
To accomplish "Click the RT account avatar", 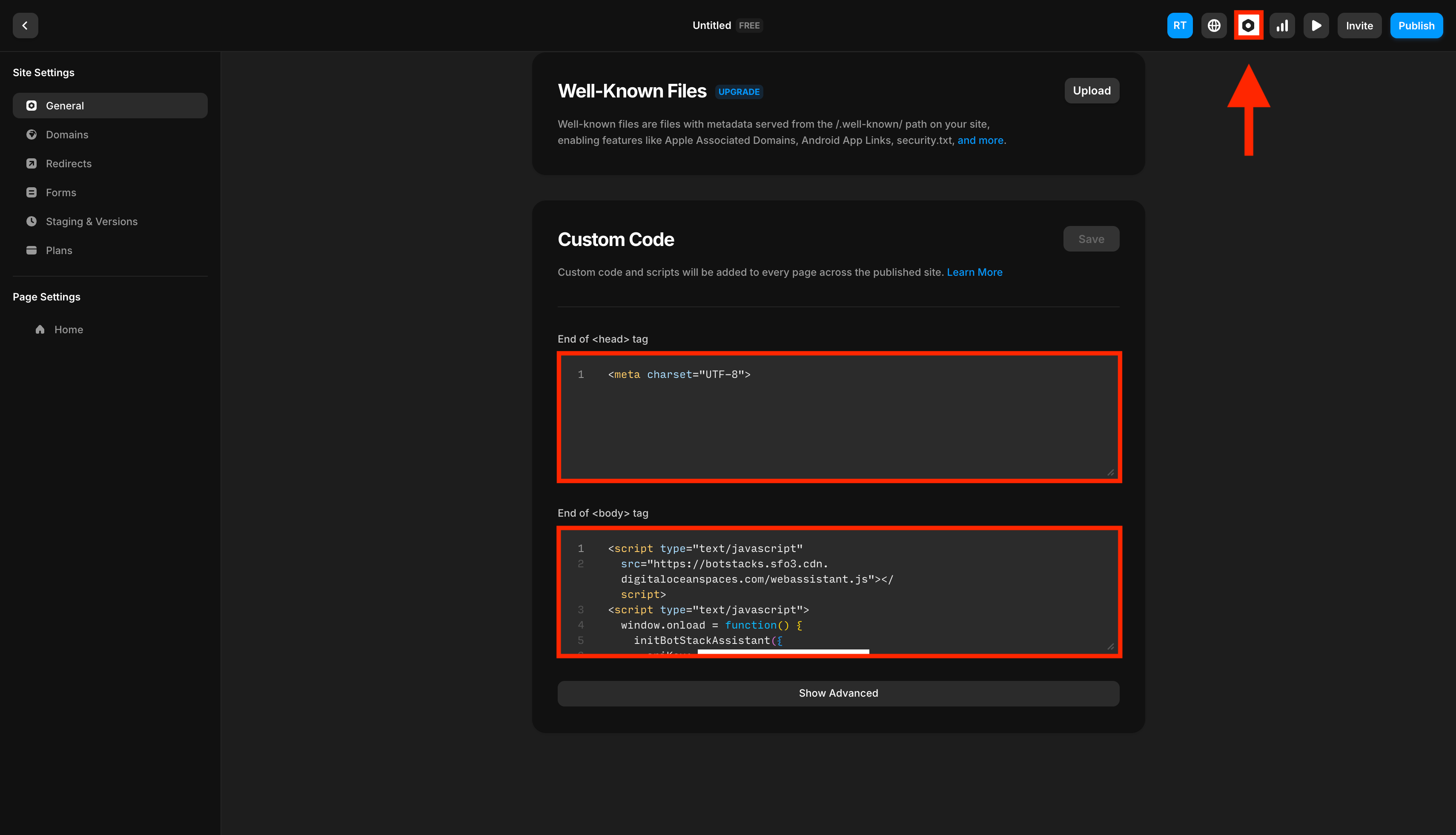I will click(1180, 25).
